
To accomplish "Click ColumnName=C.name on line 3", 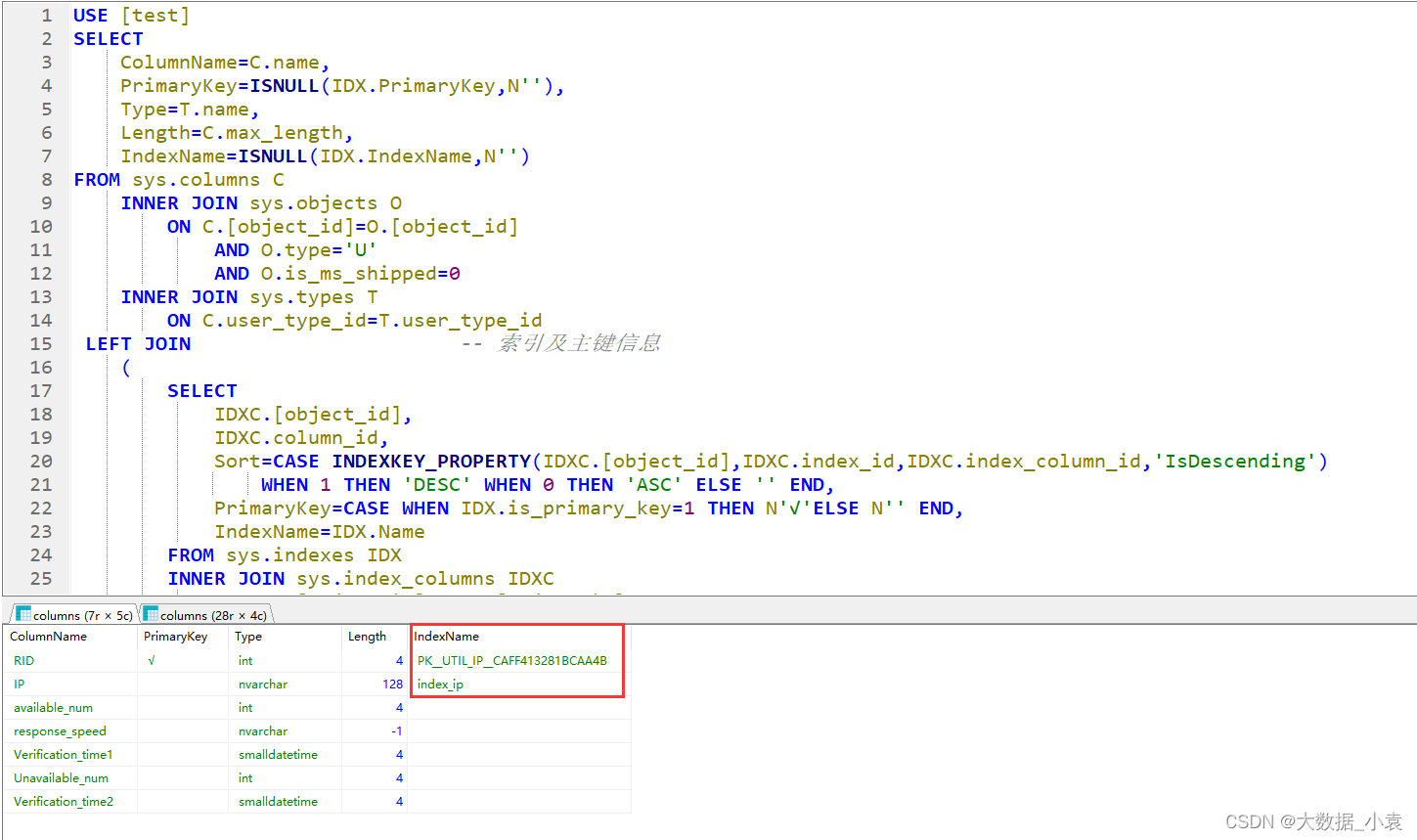I will (225, 63).
